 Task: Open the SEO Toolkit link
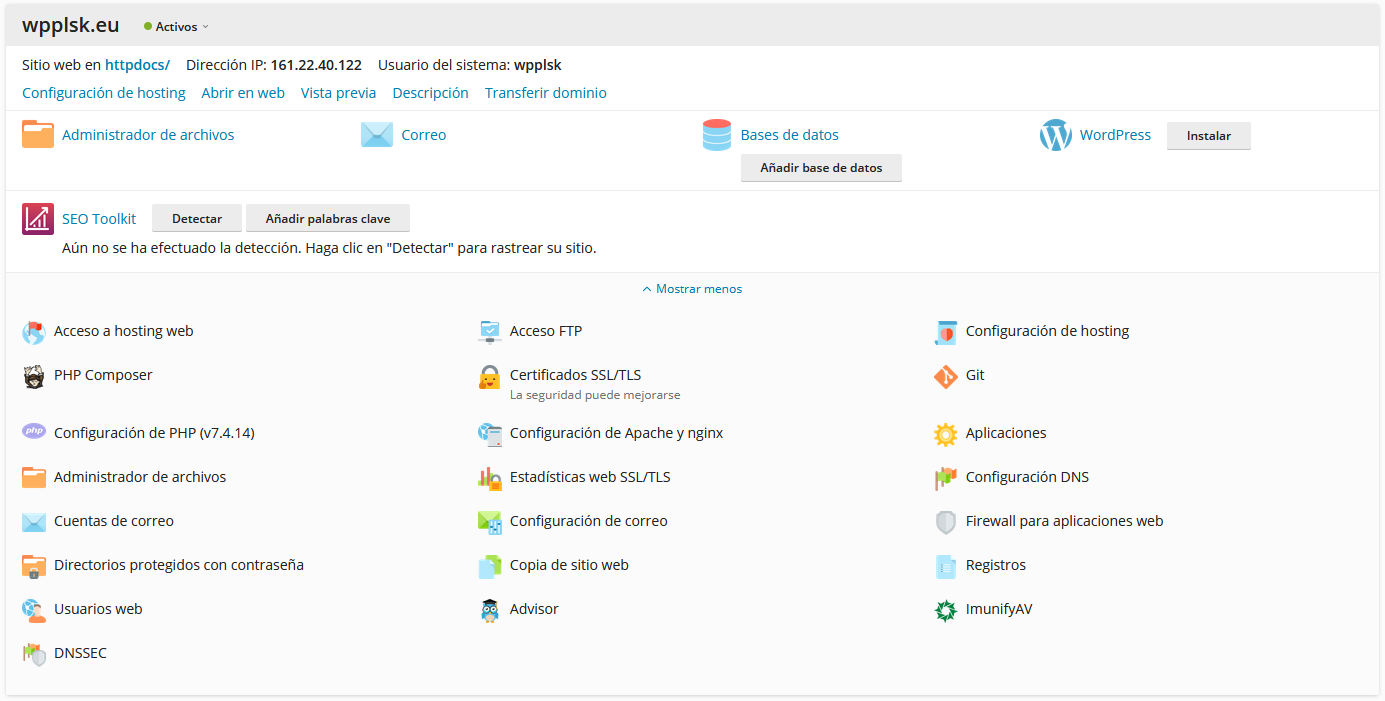point(99,219)
